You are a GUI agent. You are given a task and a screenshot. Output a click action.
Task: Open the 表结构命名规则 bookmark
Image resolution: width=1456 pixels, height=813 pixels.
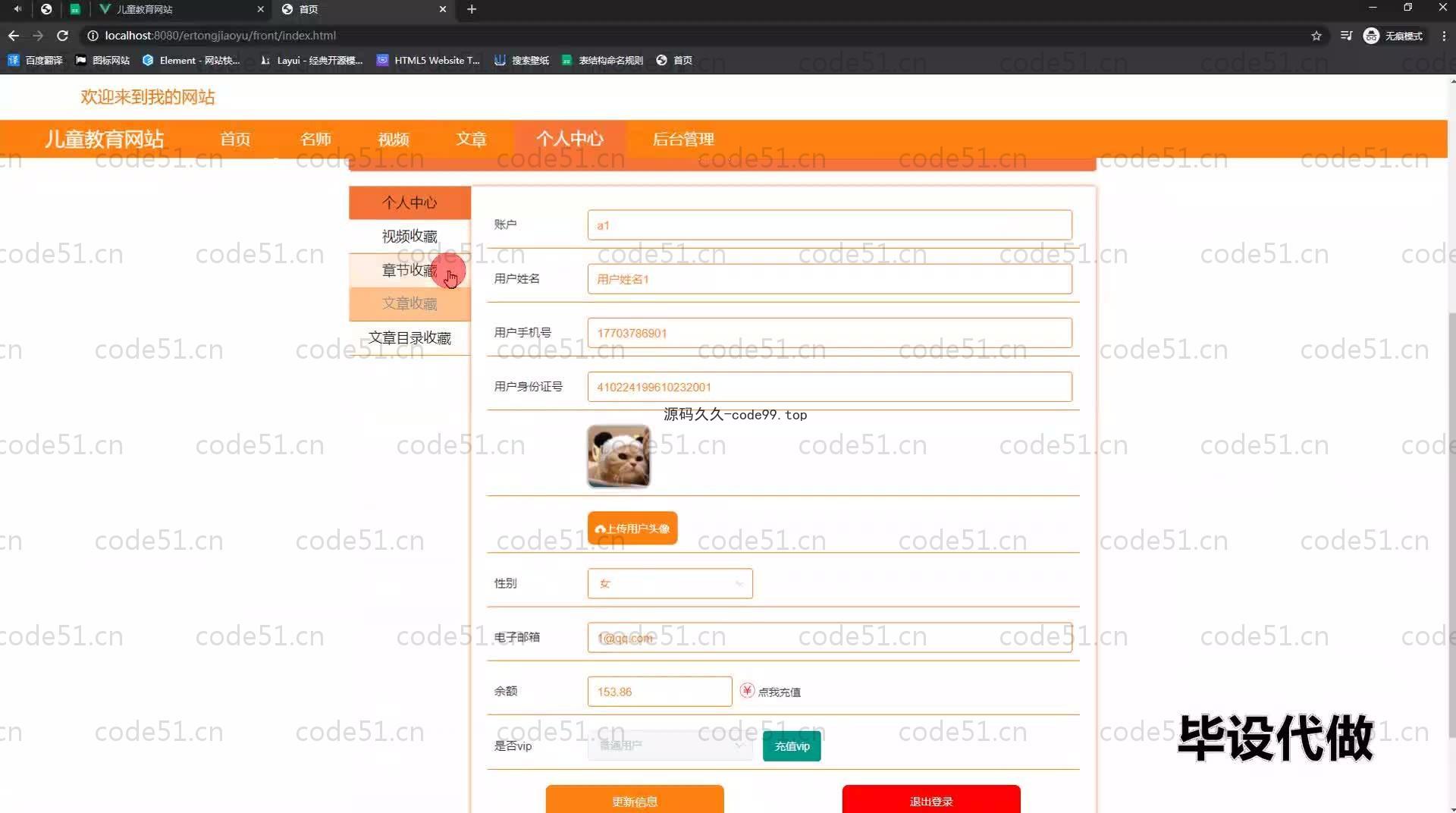click(x=602, y=60)
